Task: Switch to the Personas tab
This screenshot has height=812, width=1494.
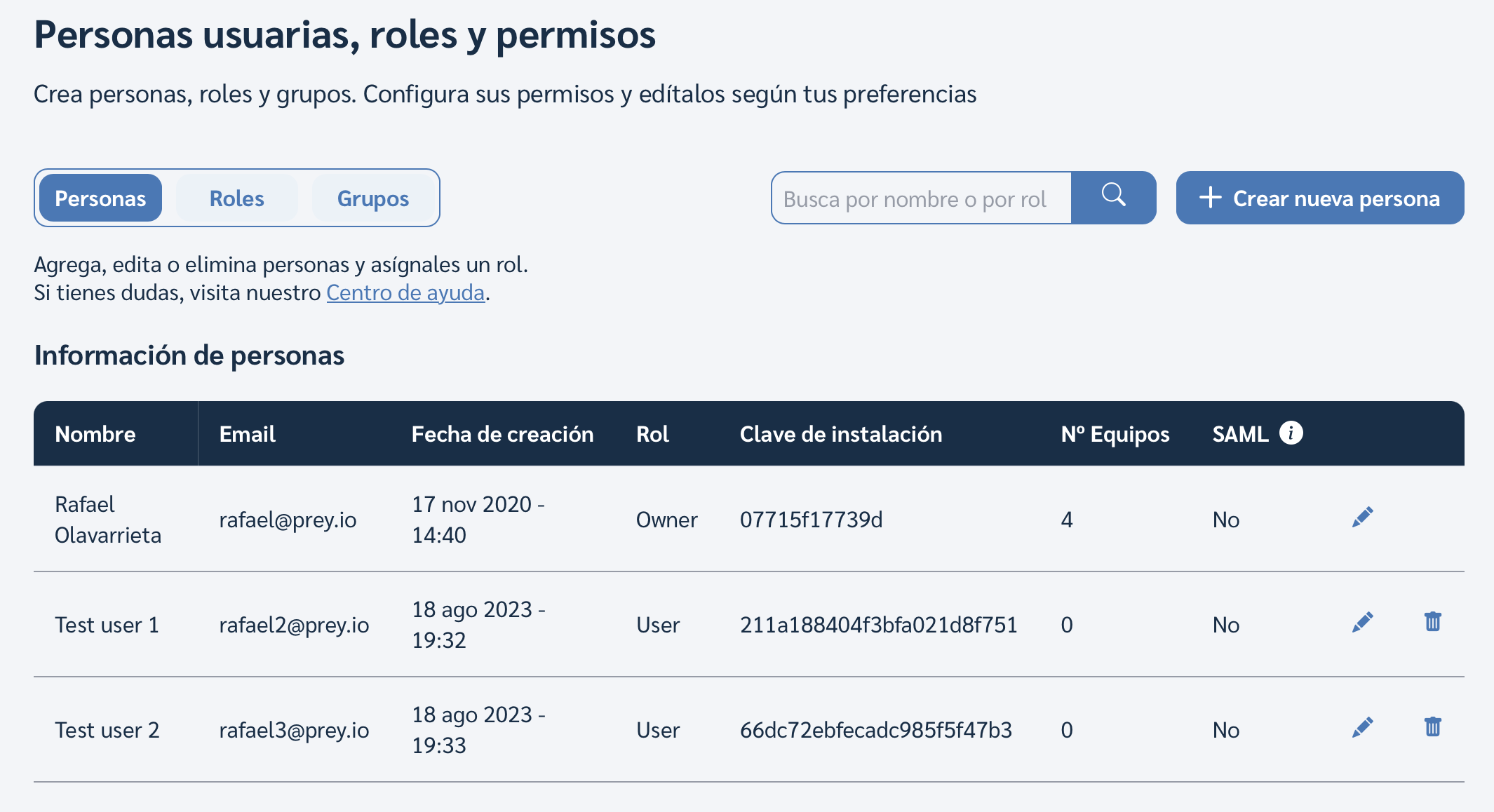Action: (100, 198)
